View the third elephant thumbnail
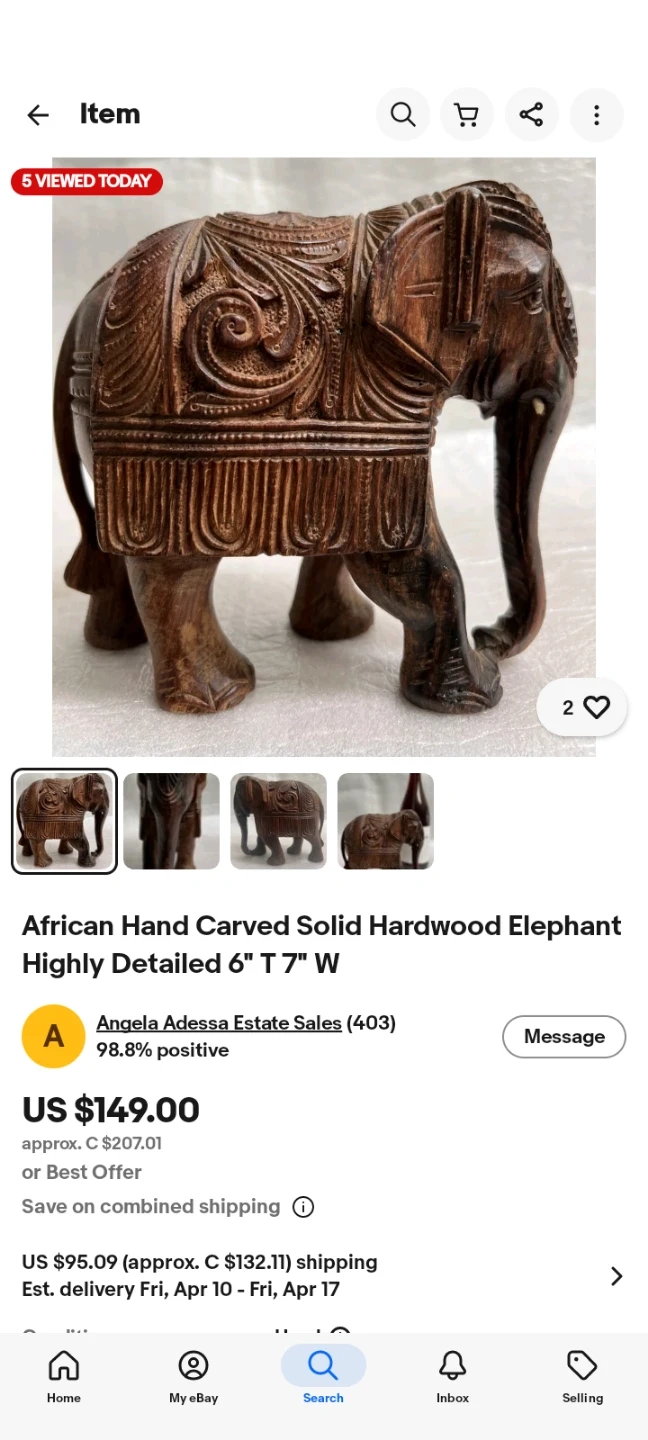The width and height of the screenshot is (648, 1440). click(278, 821)
